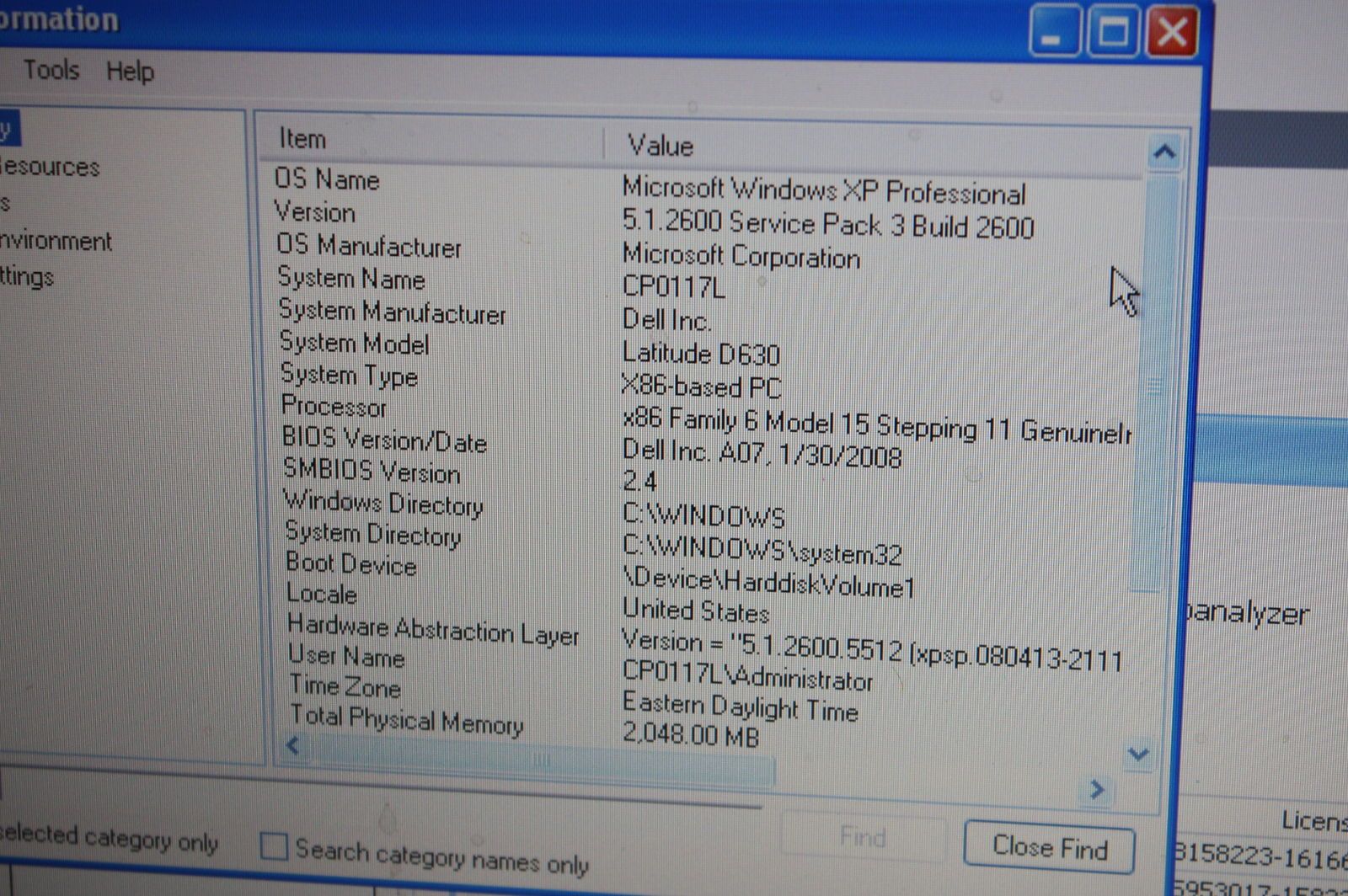Click the disabled Find button

click(x=863, y=836)
